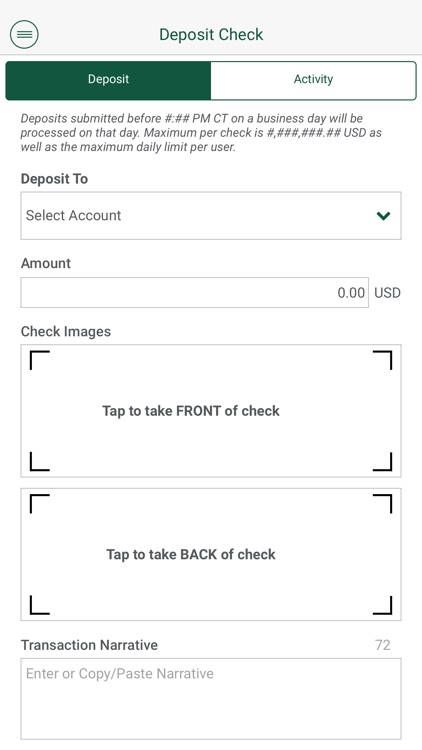Open the hamburger menu icon

pyautogui.click(x=24, y=34)
